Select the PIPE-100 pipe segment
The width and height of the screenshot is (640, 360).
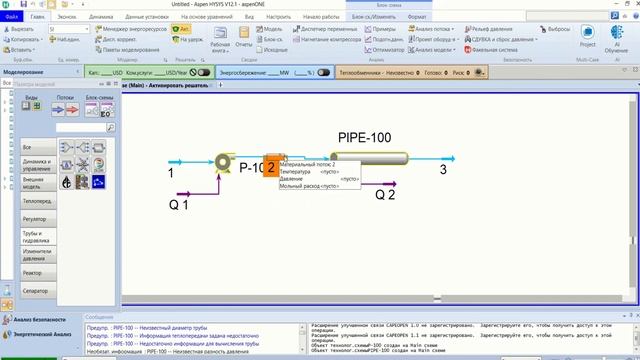click(369, 158)
